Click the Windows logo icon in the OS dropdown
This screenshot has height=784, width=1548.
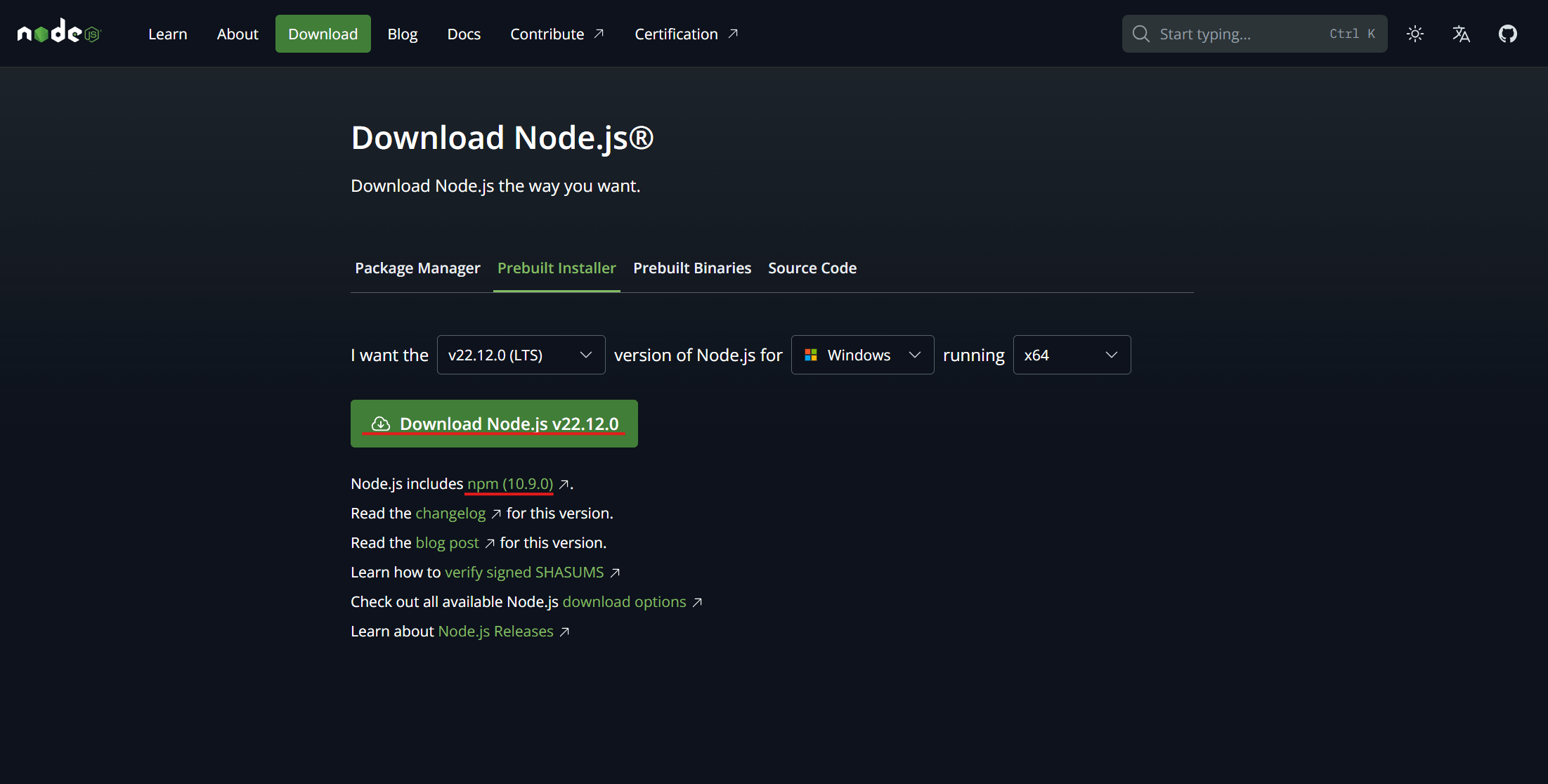click(x=811, y=355)
